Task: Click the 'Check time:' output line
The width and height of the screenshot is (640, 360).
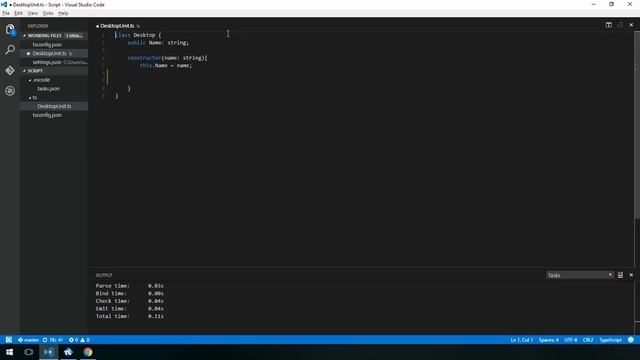Action: tap(130, 301)
